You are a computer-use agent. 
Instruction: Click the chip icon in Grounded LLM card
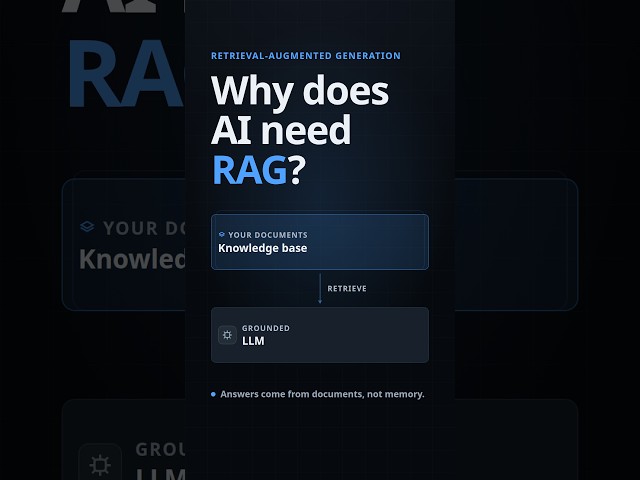pos(227,335)
